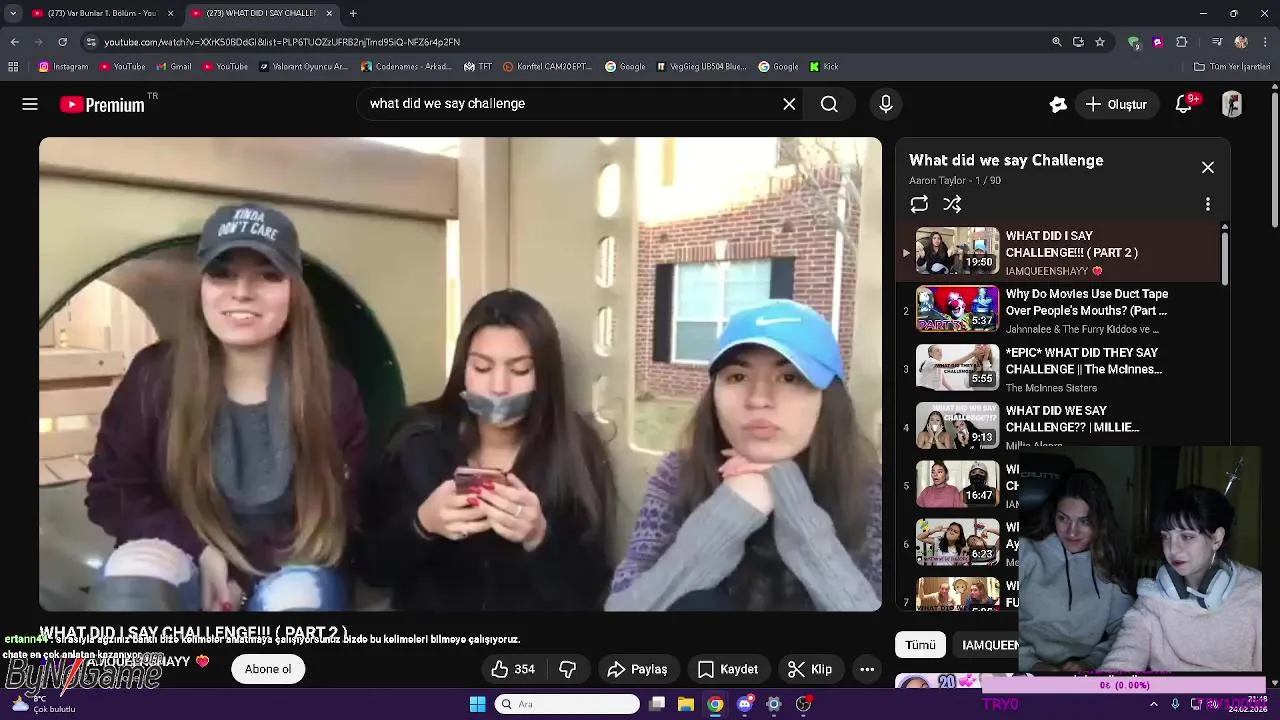The width and height of the screenshot is (1280, 720).
Task: Open Chrome from taskbar
Action: pos(715,704)
